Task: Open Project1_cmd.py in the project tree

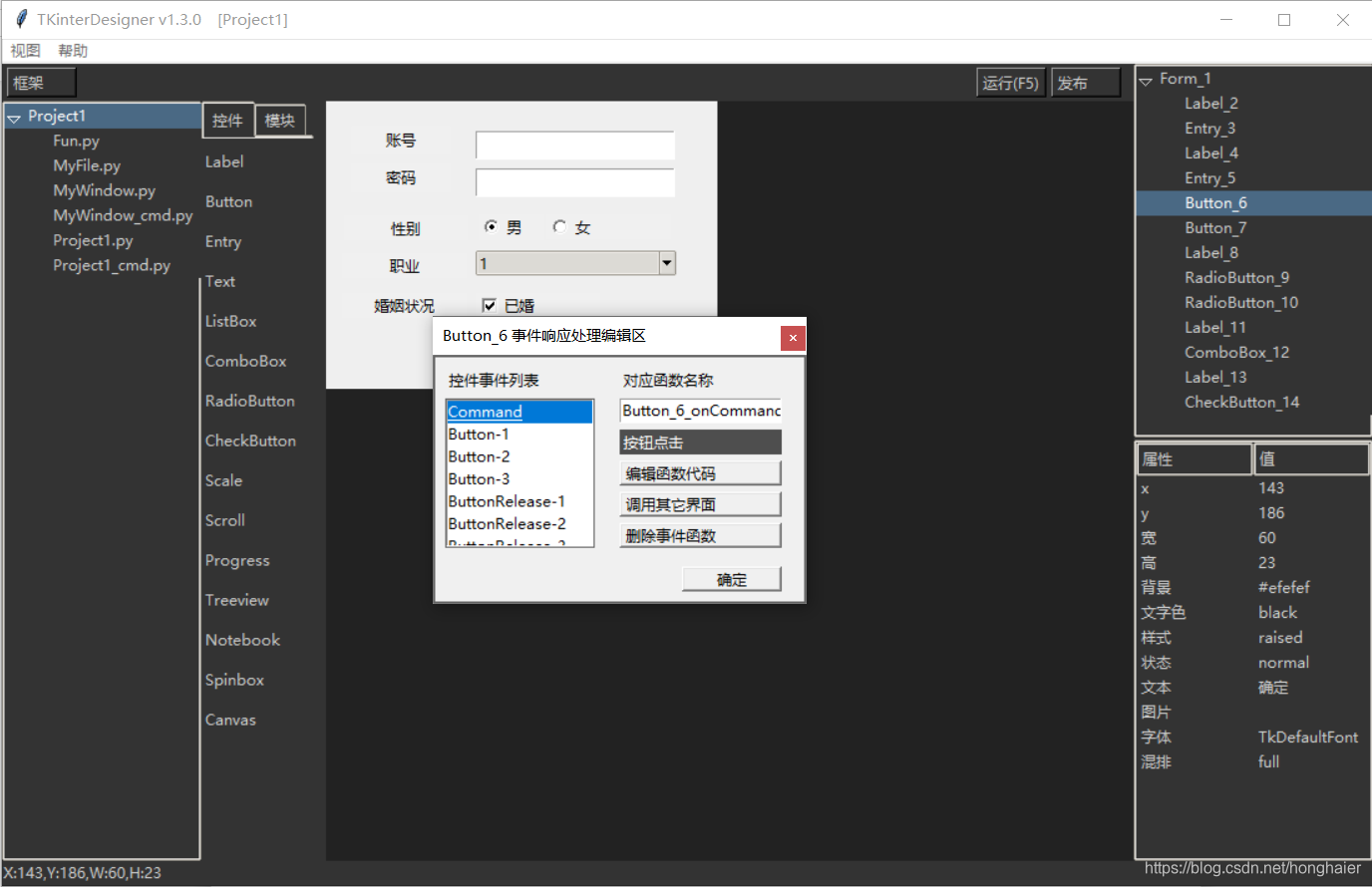Action: click(112, 265)
